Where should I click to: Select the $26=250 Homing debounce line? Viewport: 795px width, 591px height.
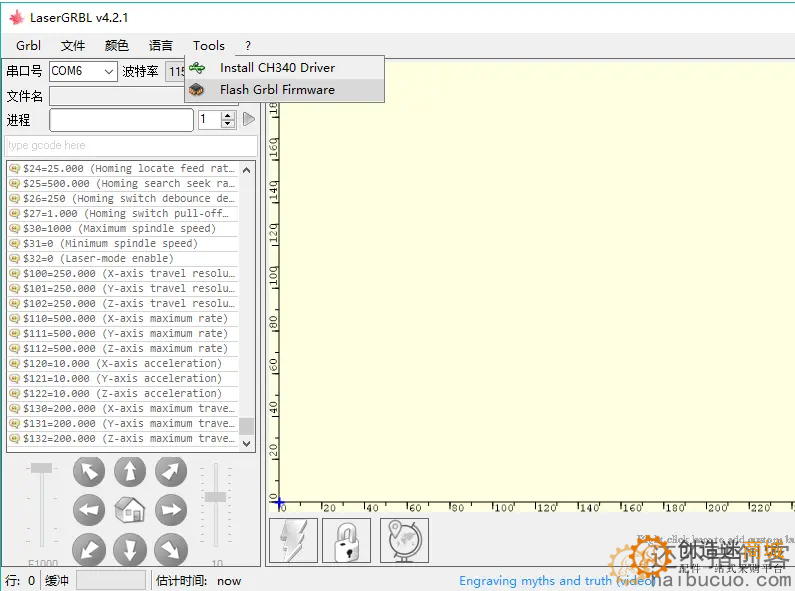123,198
